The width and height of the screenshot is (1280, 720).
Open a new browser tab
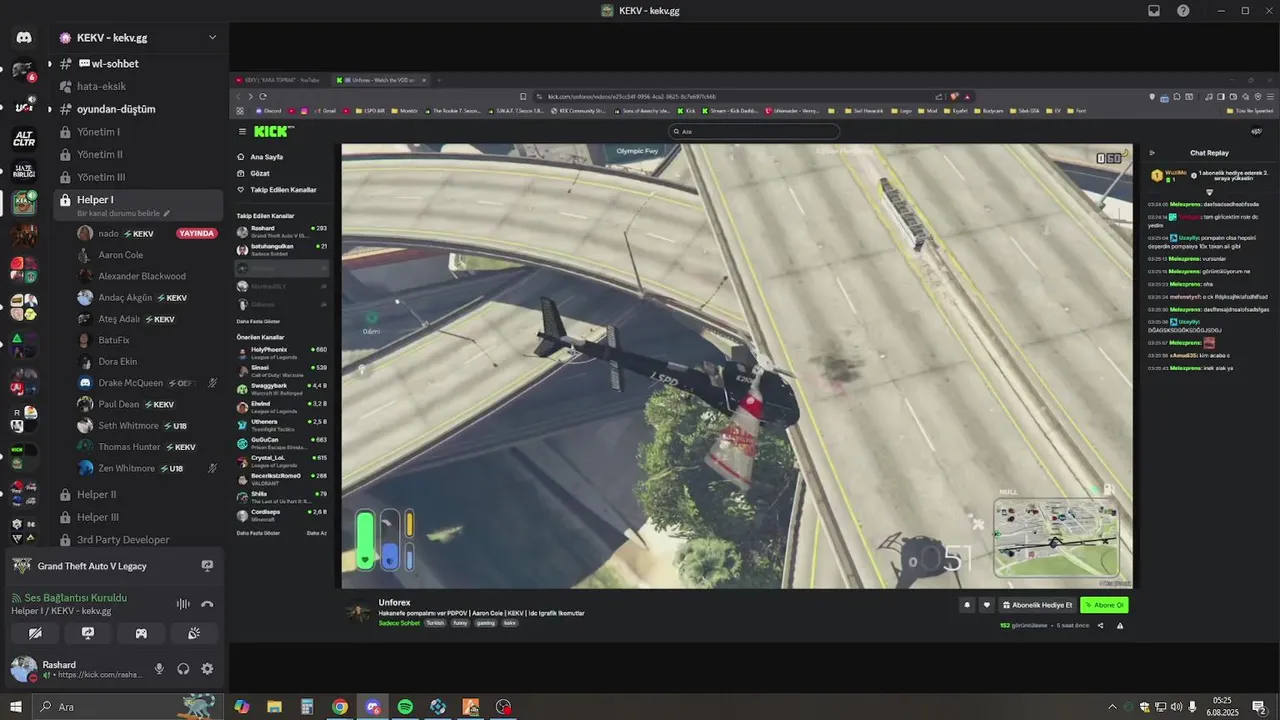pyautogui.click(x=438, y=80)
